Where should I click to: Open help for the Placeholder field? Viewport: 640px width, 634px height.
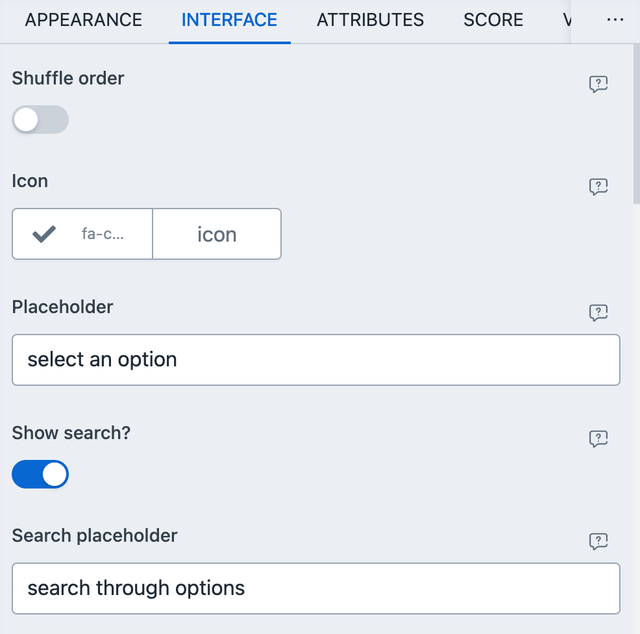(x=598, y=313)
